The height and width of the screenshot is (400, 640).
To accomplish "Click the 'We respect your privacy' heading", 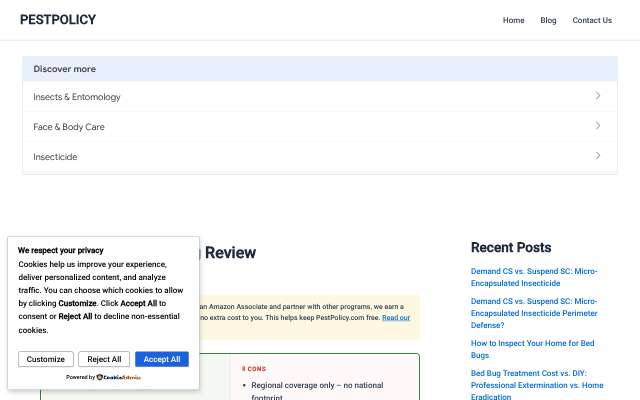I will pos(60,250).
